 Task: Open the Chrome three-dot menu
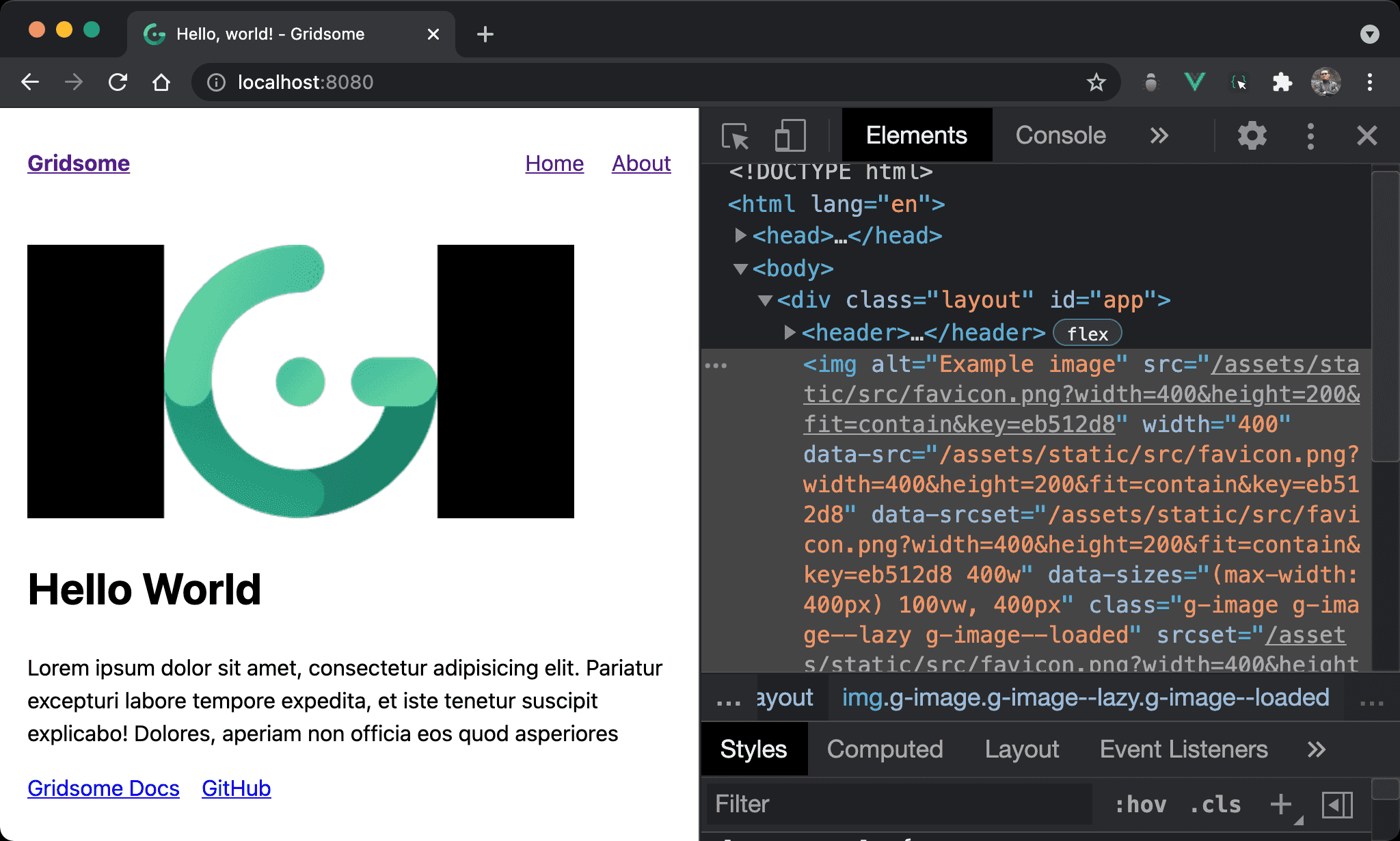point(1370,83)
